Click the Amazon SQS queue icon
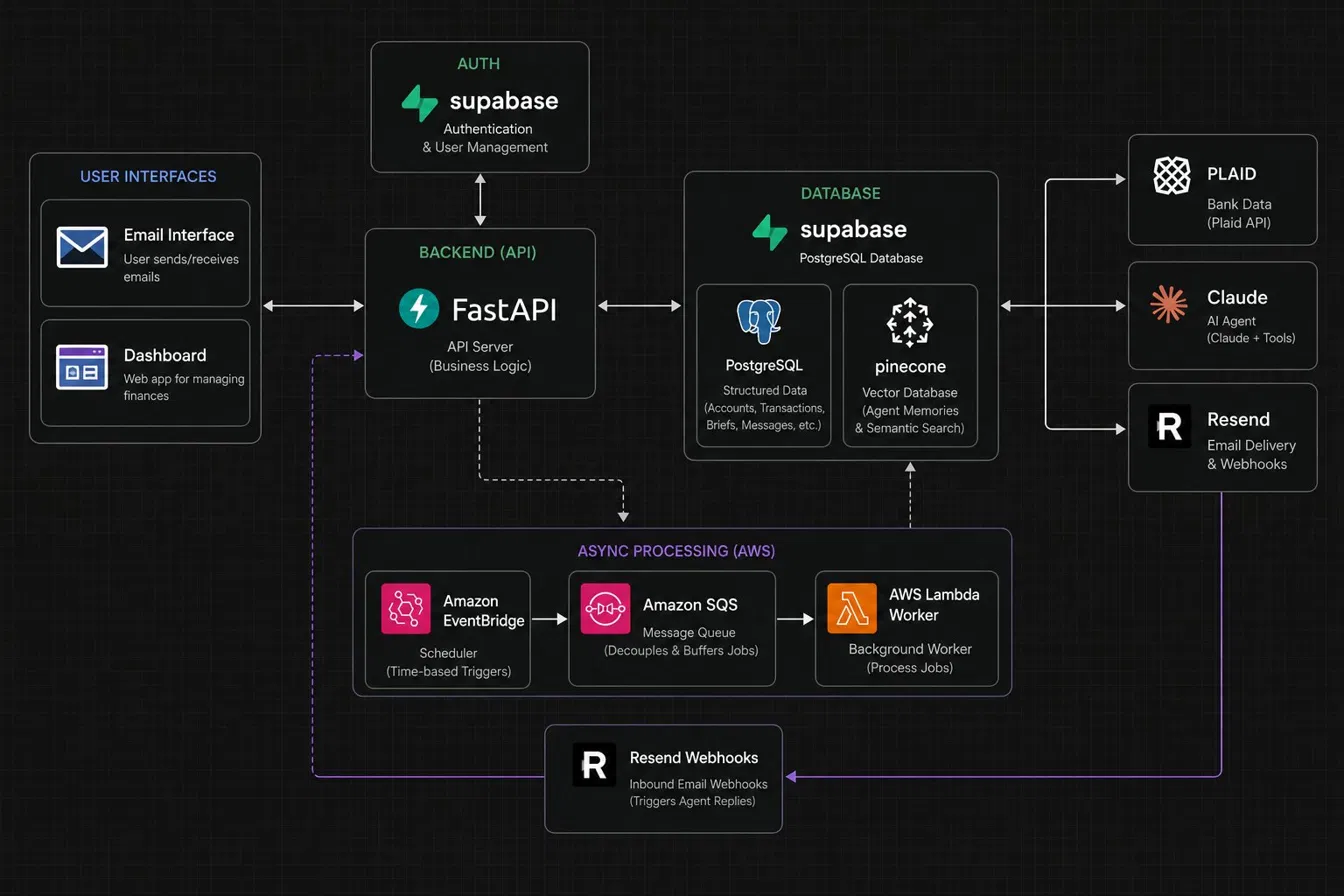 pyautogui.click(x=606, y=608)
